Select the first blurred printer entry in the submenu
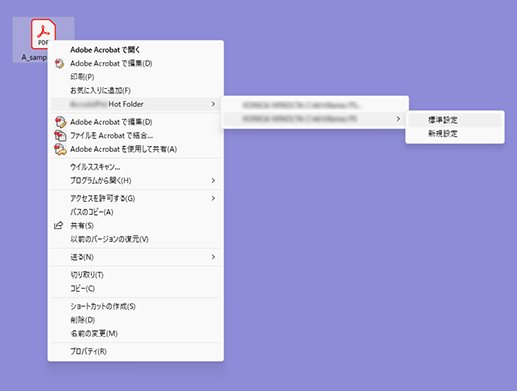This screenshot has width=517, height=391. pyautogui.click(x=314, y=105)
